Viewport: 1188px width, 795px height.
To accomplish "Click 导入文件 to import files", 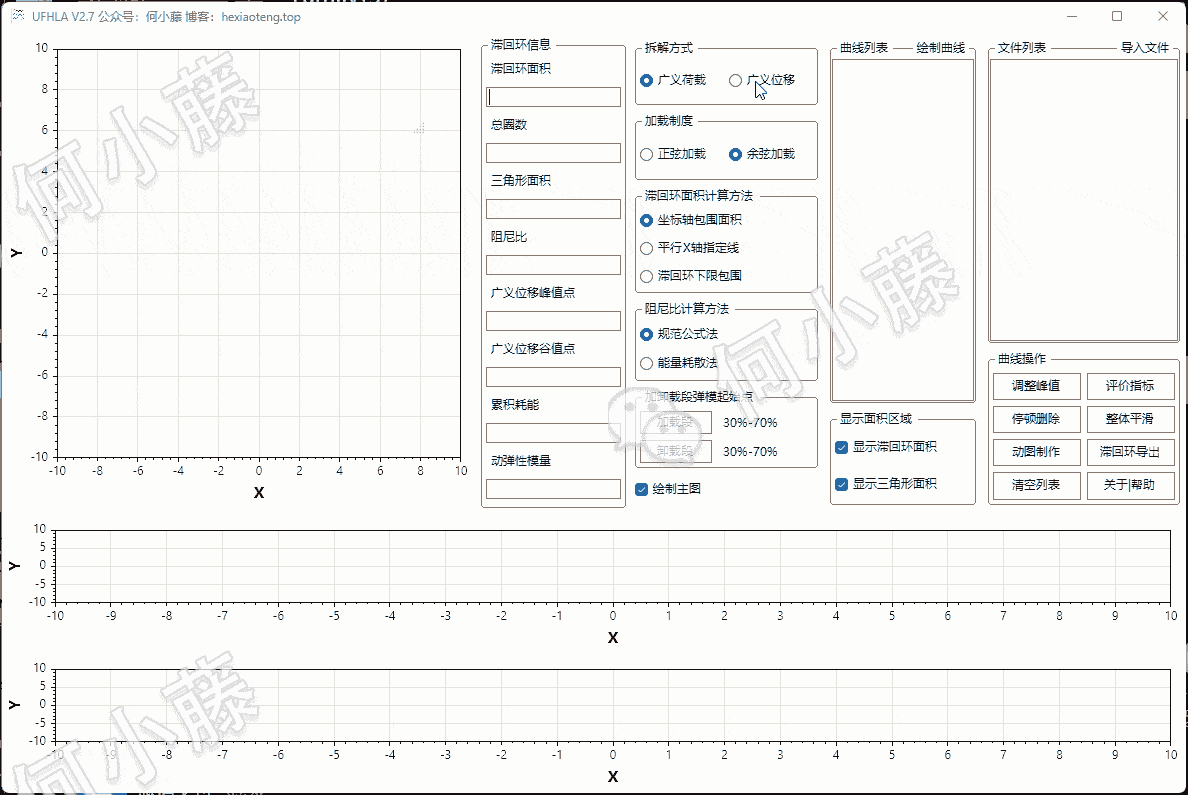I will (1144, 48).
